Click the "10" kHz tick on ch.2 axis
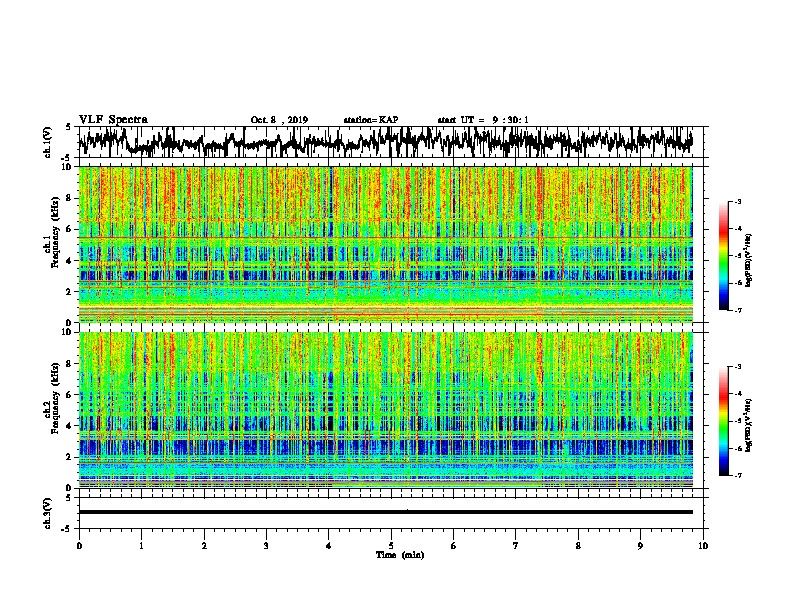 click(x=67, y=332)
